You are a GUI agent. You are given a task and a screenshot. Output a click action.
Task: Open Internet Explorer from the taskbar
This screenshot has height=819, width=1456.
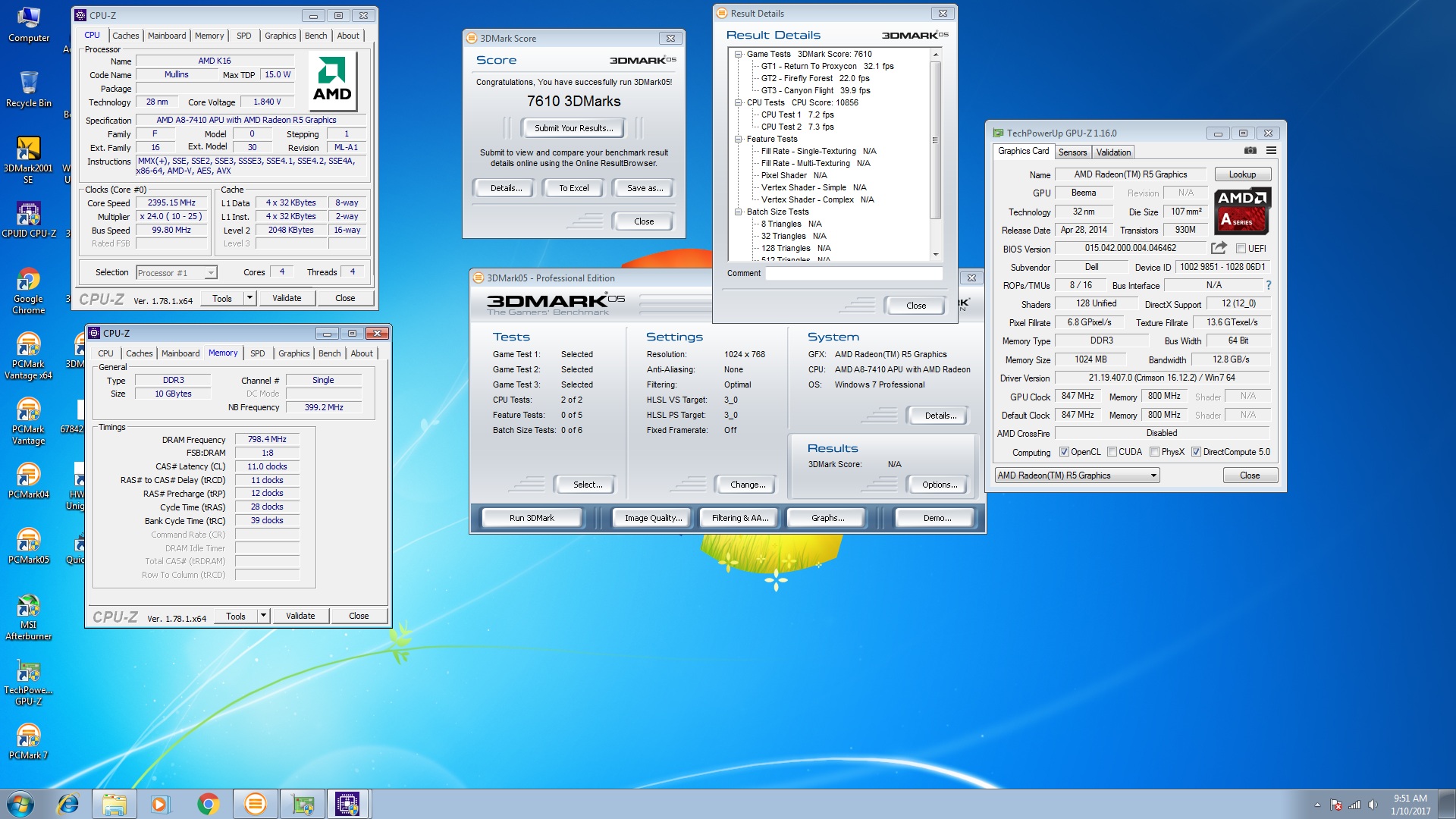point(68,804)
